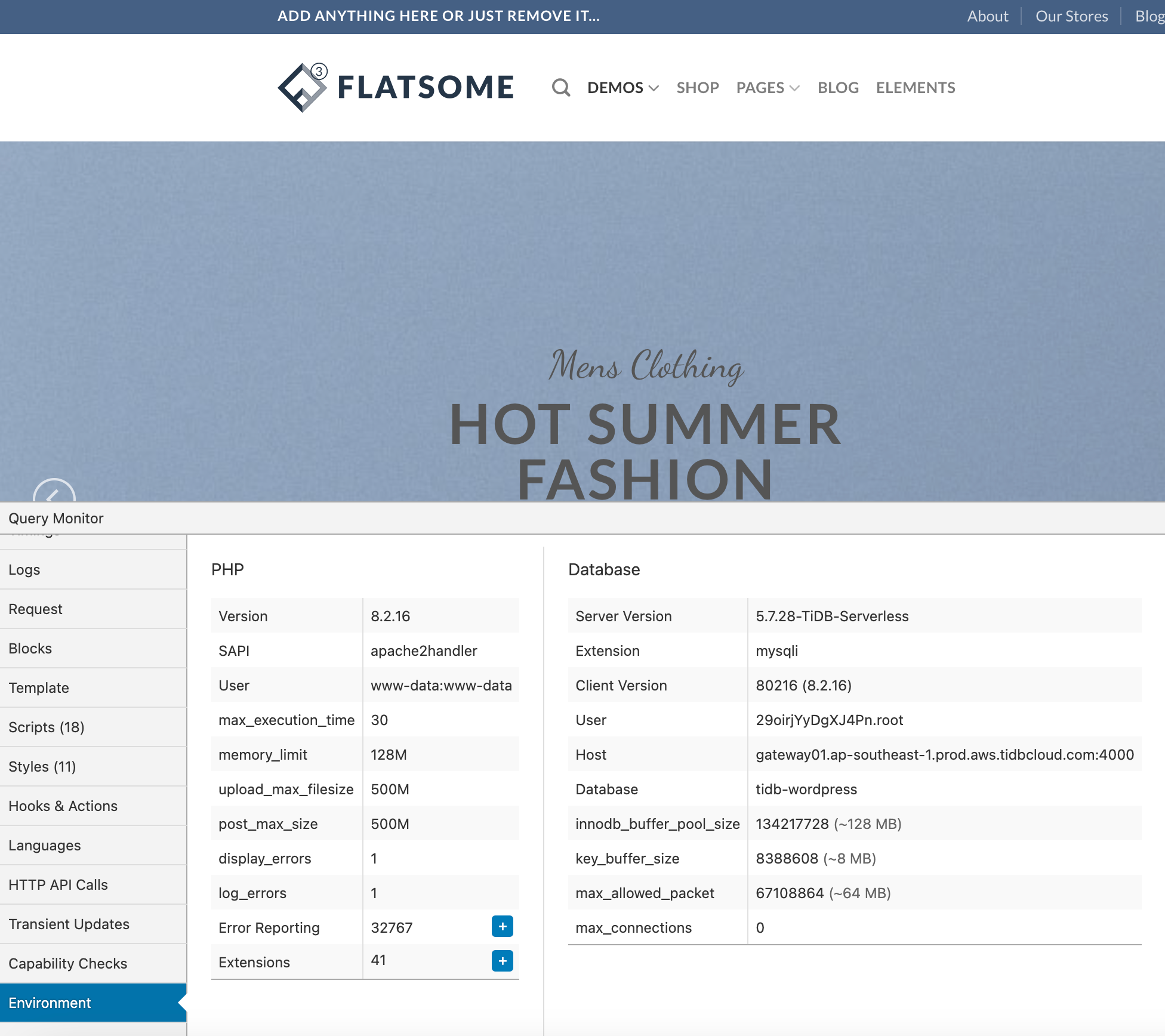This screenshot has width=1165, height=1036.
Task: Click the max_connections label
Action: coord(633,927)
